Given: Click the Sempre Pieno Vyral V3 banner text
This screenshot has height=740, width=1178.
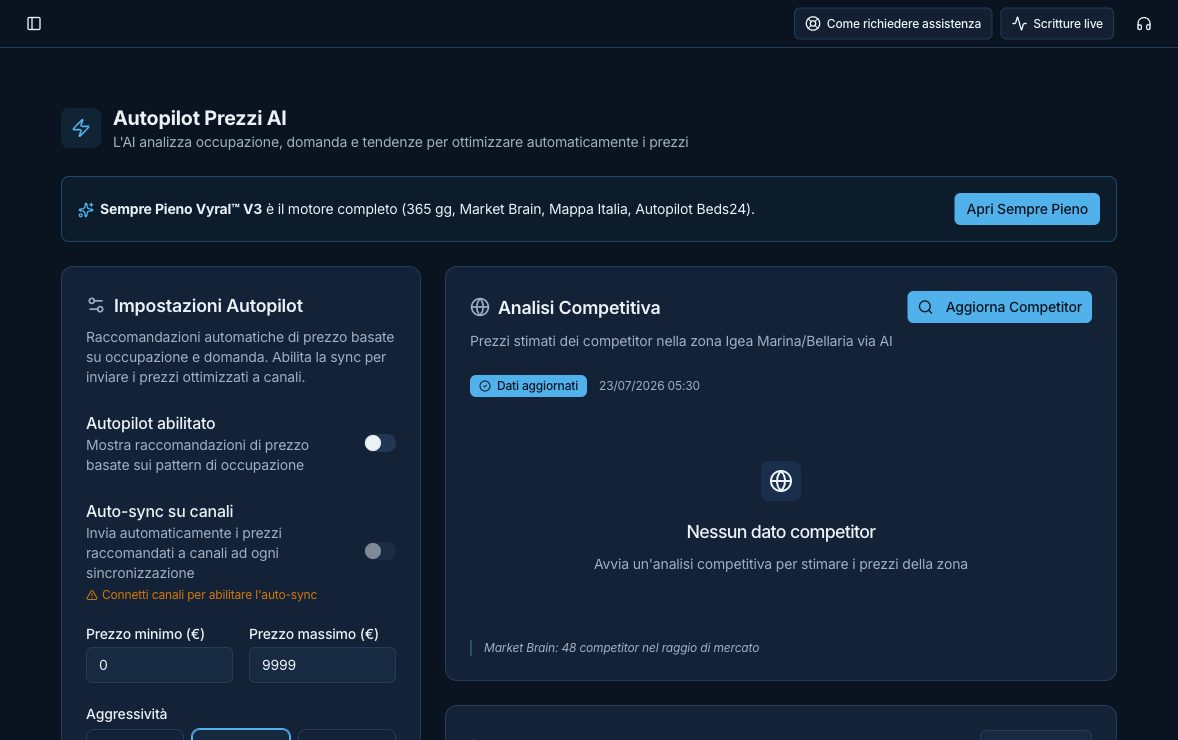Looking at the screenshot, I should click(427, 209).
